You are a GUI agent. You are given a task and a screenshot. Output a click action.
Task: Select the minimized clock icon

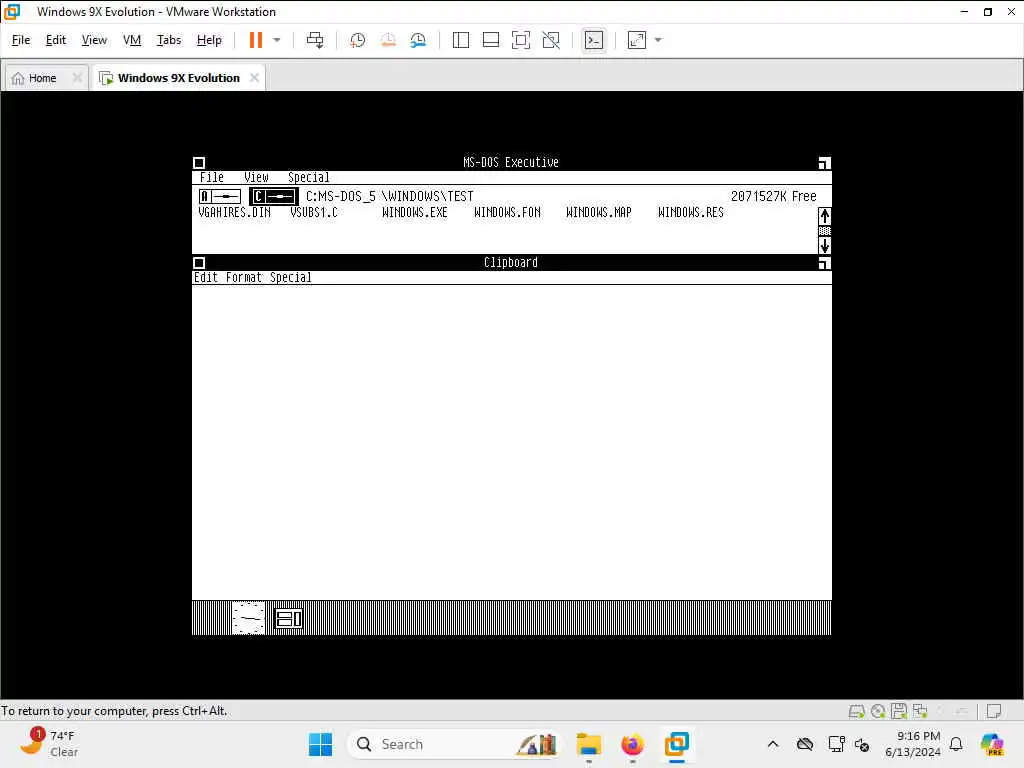point(248,618)
